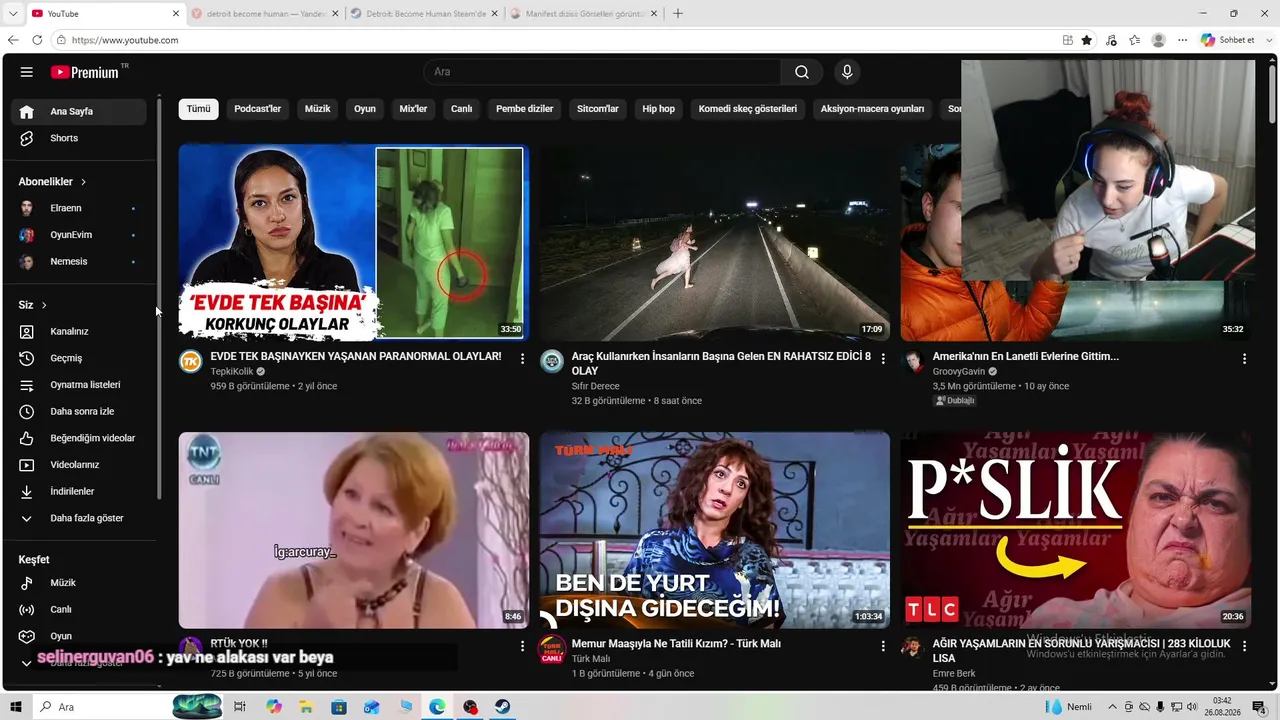Open the File Explorer taskbar icon
This screenshot has width=1280, height=720.
coord(306,707)
